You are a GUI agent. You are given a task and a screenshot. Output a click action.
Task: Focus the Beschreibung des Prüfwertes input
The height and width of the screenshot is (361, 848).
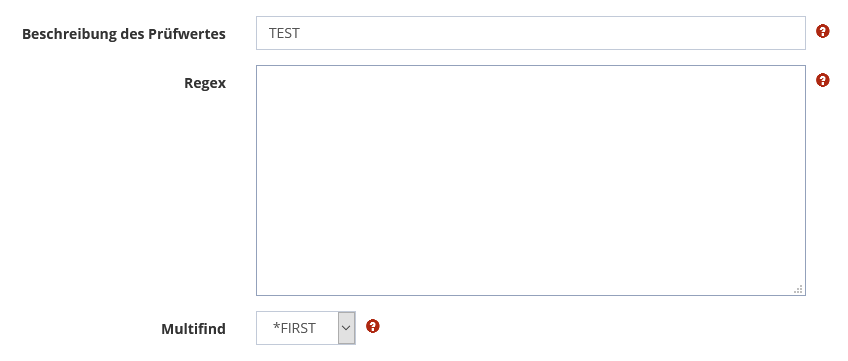531,33
